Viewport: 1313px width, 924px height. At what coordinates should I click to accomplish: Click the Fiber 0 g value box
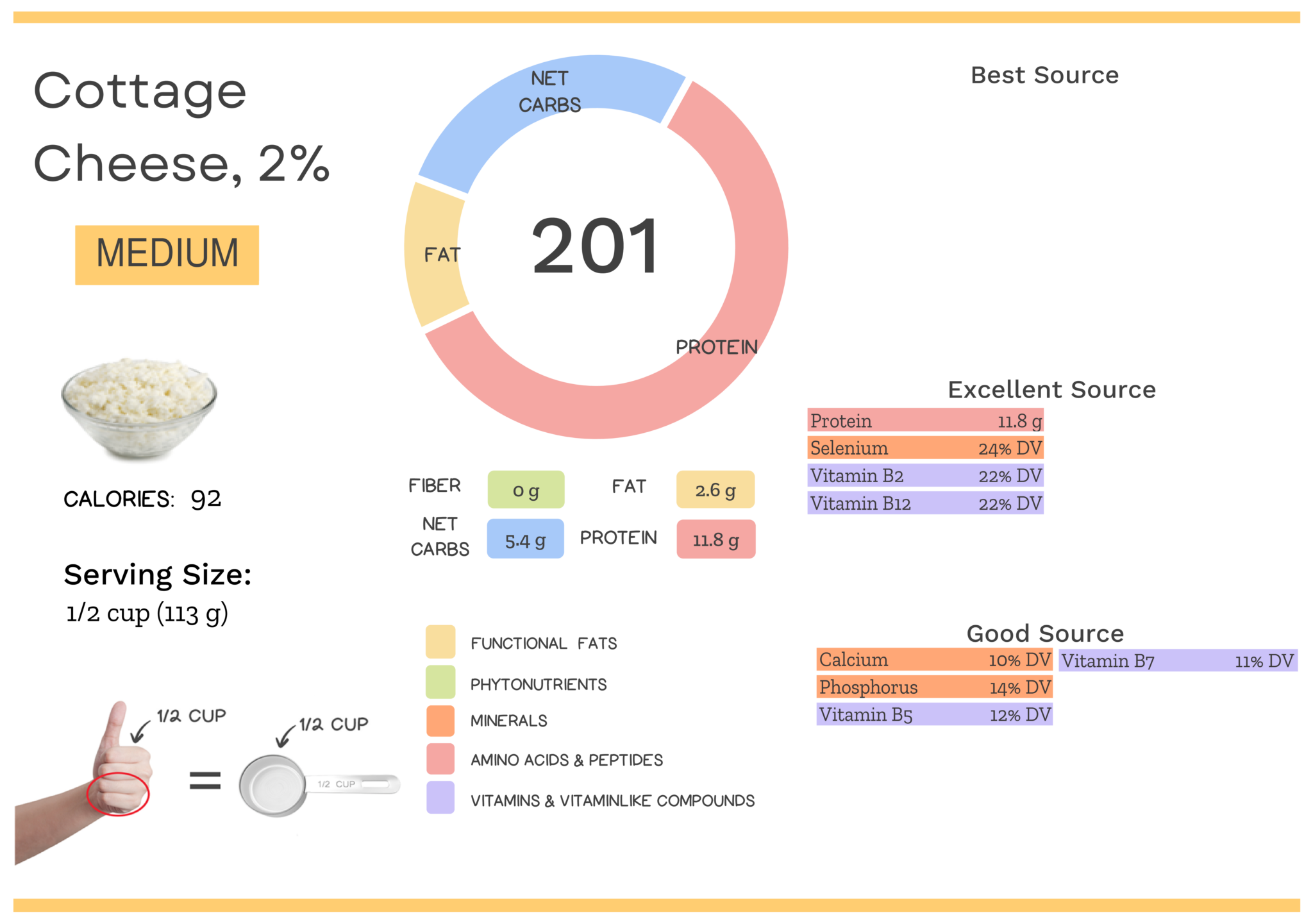[x=526, y=490]
